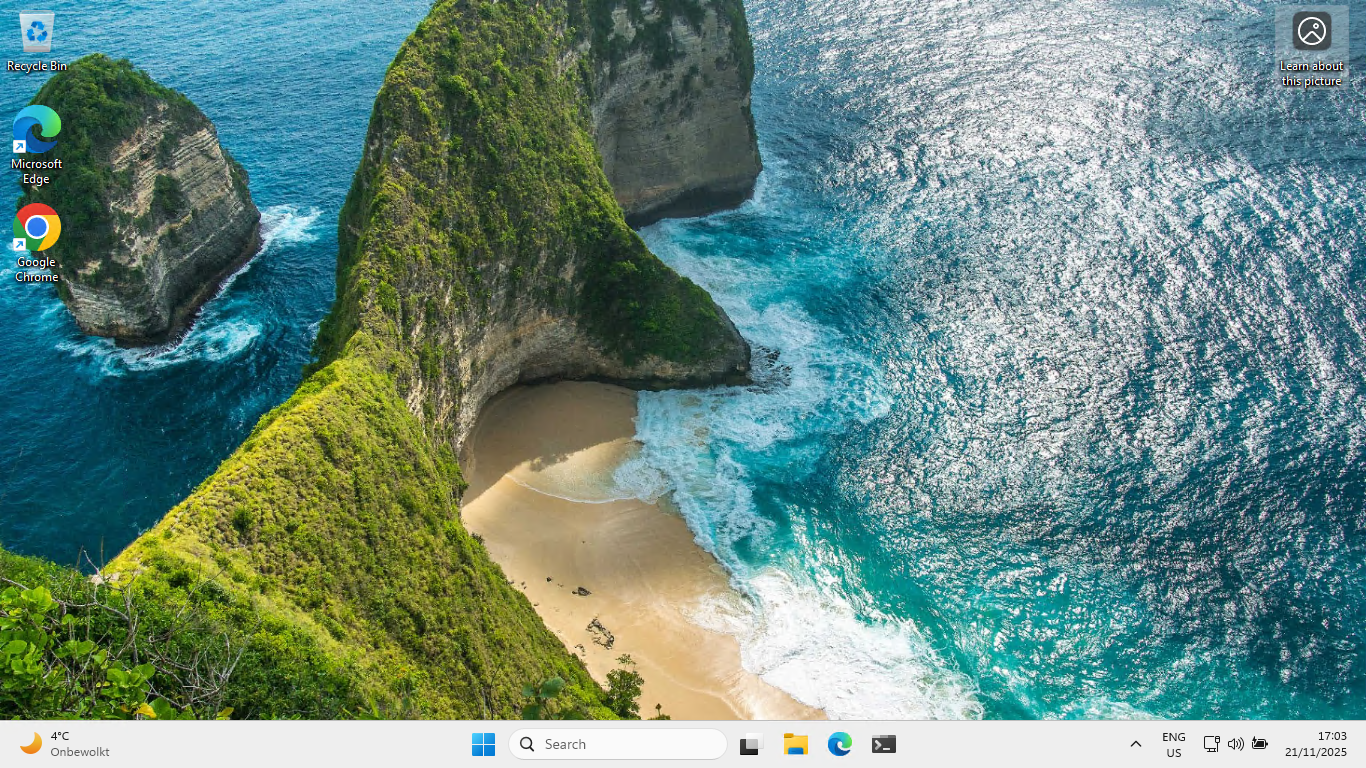This screenshot has height=768, width=1366.
Task: Open the ENG US language switcher
Action: pos(1173,744)
